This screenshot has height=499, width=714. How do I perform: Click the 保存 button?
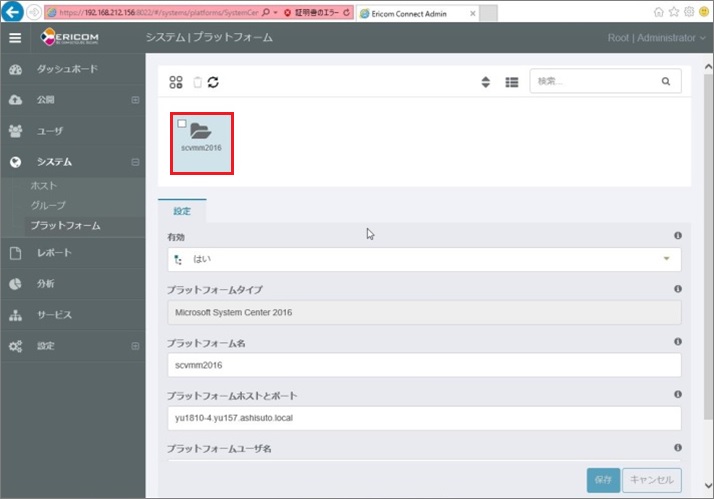pos(603,480)
